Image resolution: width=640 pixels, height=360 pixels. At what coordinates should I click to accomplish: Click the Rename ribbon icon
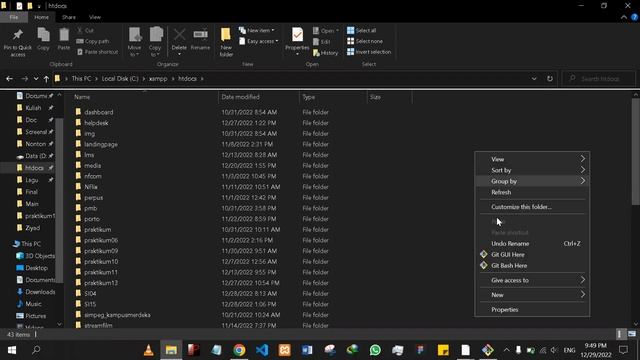[x=200, y=39]
